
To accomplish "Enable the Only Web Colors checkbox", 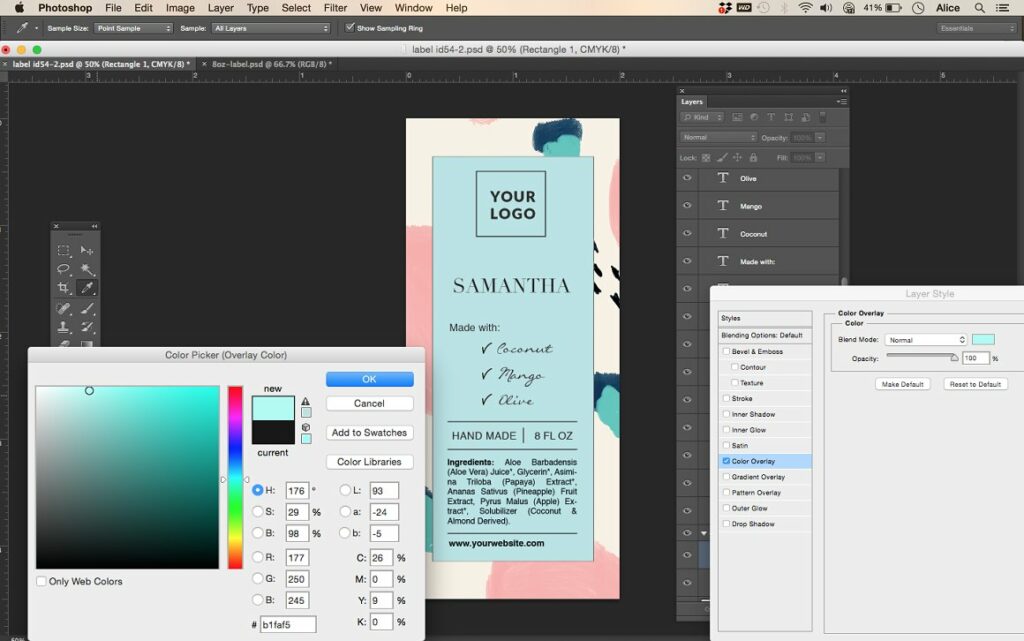I will tap(41, 580).
